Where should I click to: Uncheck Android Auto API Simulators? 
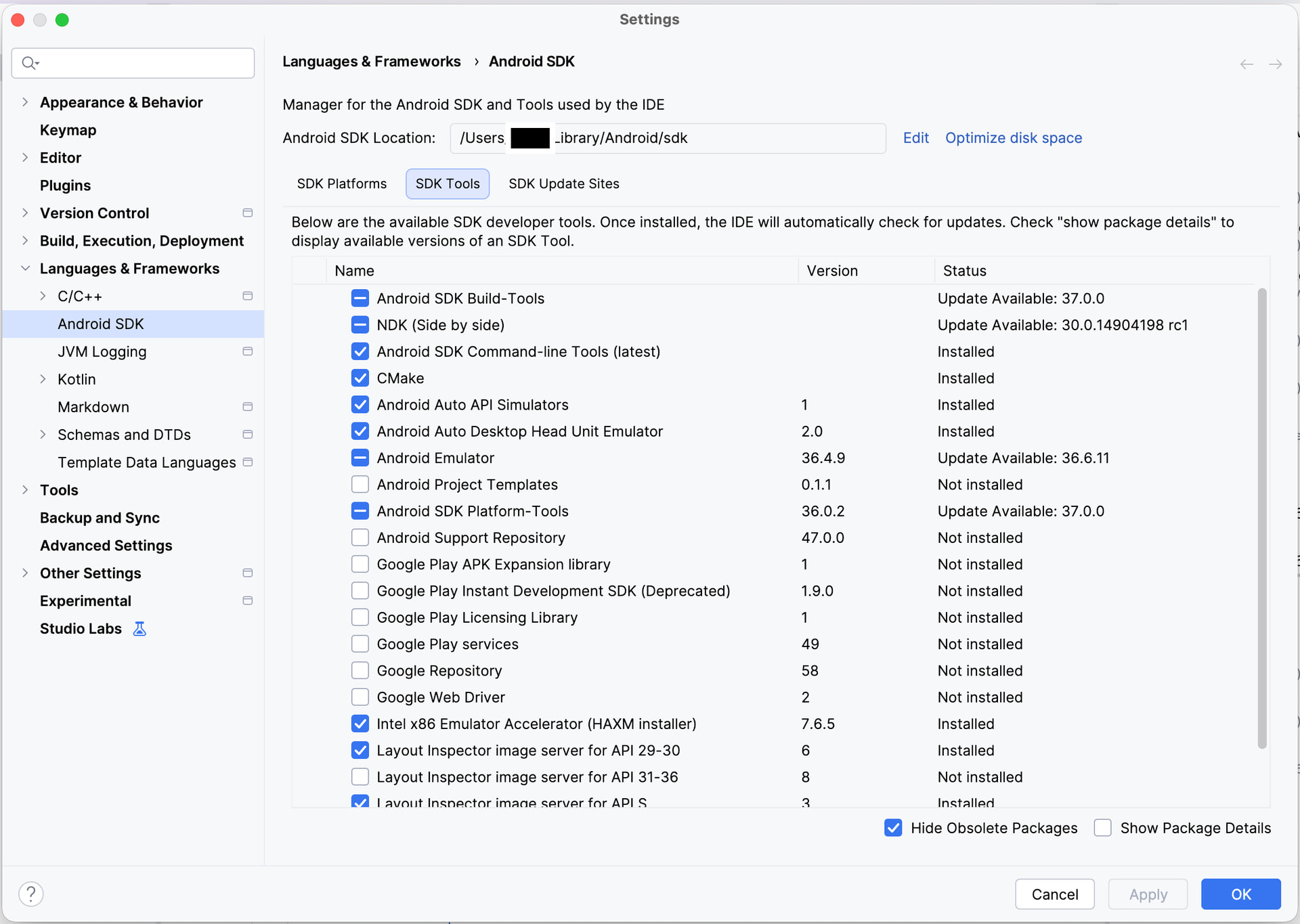pos(360,405)
